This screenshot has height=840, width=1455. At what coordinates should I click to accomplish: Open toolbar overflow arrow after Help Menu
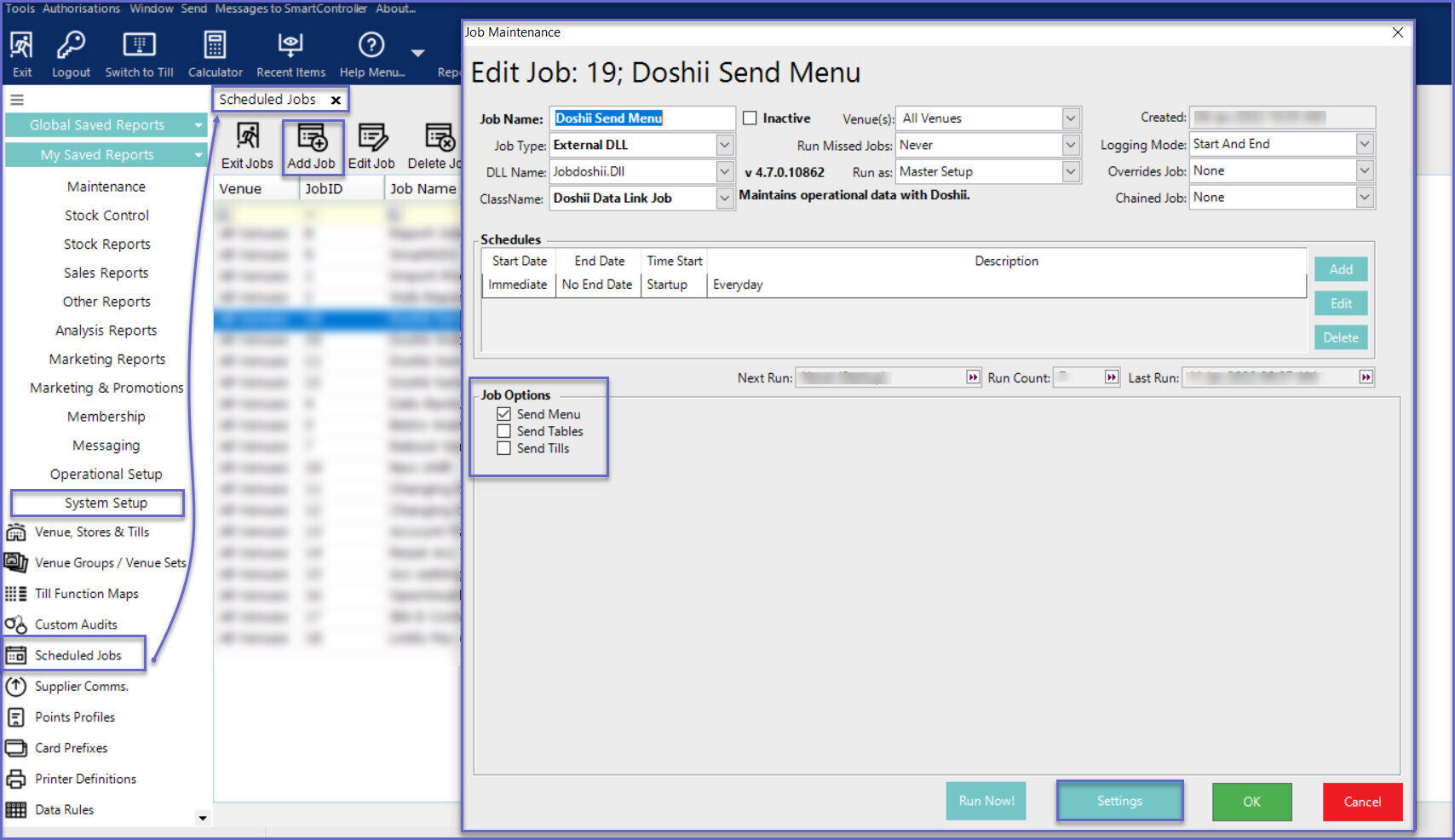click(x=417, y=54)
